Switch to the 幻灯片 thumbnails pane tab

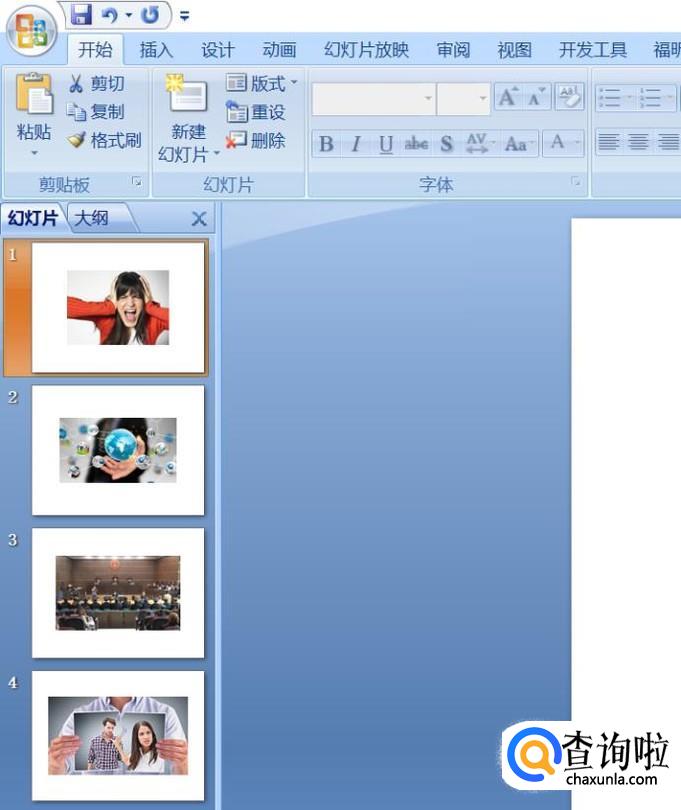click(32, 218)
